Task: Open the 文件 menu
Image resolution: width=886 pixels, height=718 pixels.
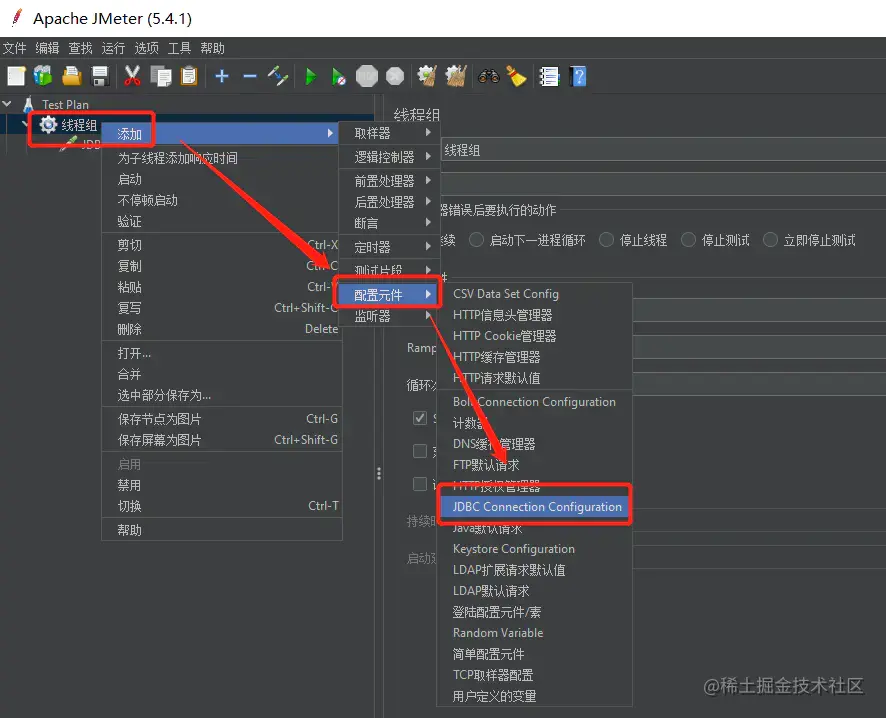Action: [x=15, y=48]
